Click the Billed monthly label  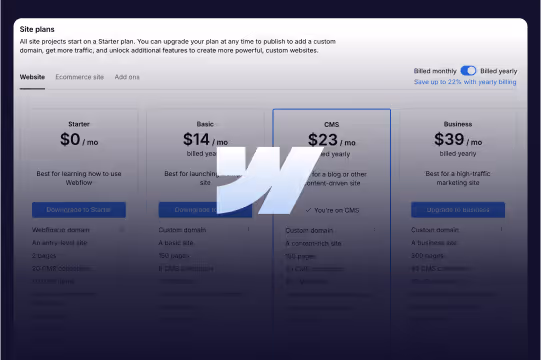435,71
